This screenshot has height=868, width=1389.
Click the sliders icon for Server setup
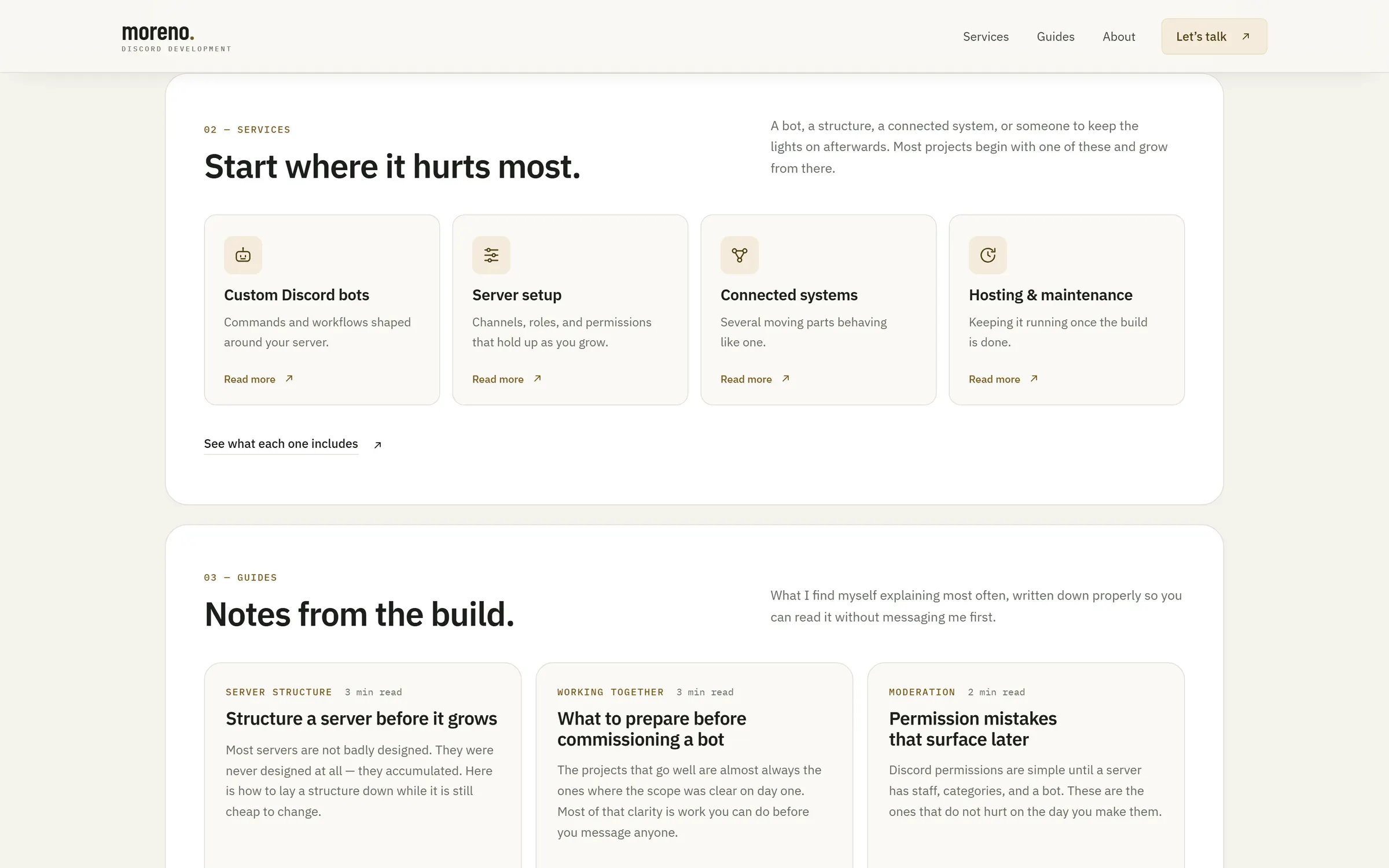point(491,255)
